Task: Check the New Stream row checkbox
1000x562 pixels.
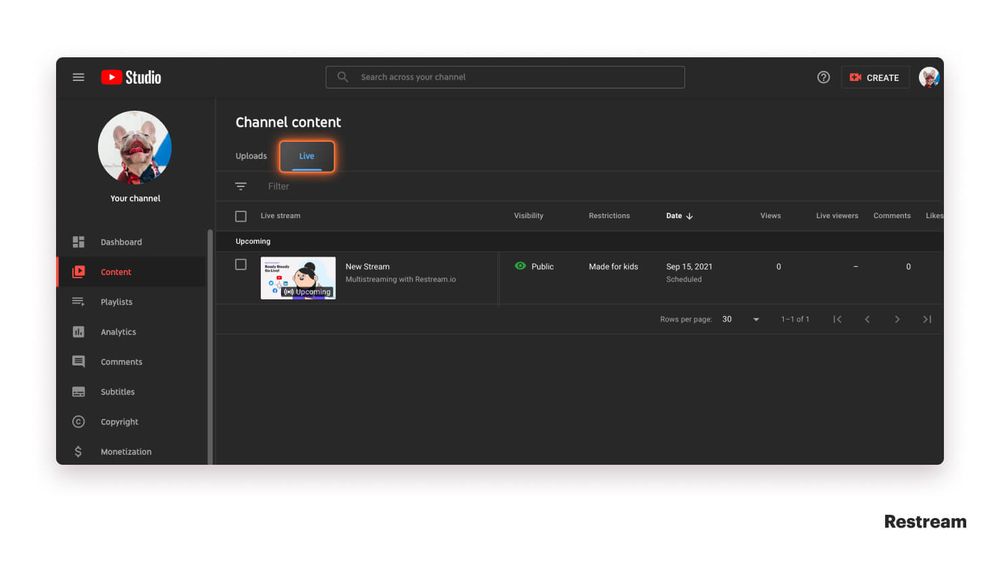Action: (240, 264)
